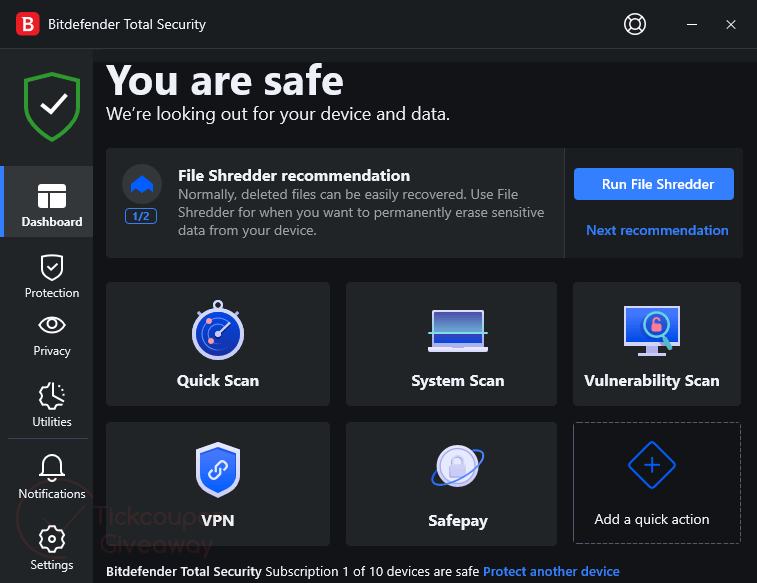The height and width of the screenshot is (583, 757).
Task: View the Notifications panel
Action: (51, 477)
